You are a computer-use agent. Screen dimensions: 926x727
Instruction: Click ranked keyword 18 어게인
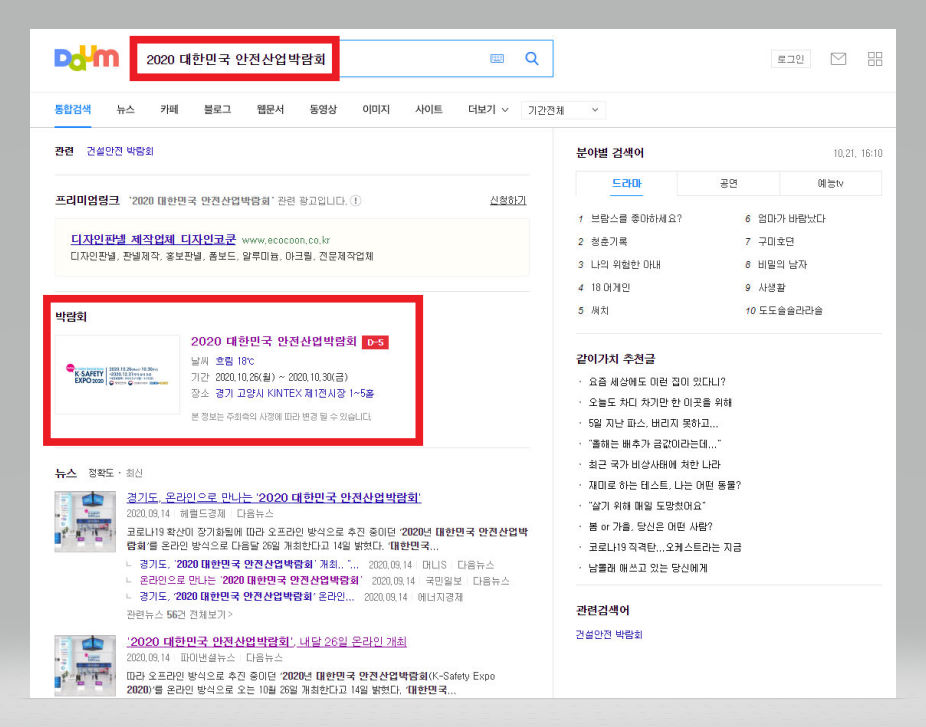point(610,288)
